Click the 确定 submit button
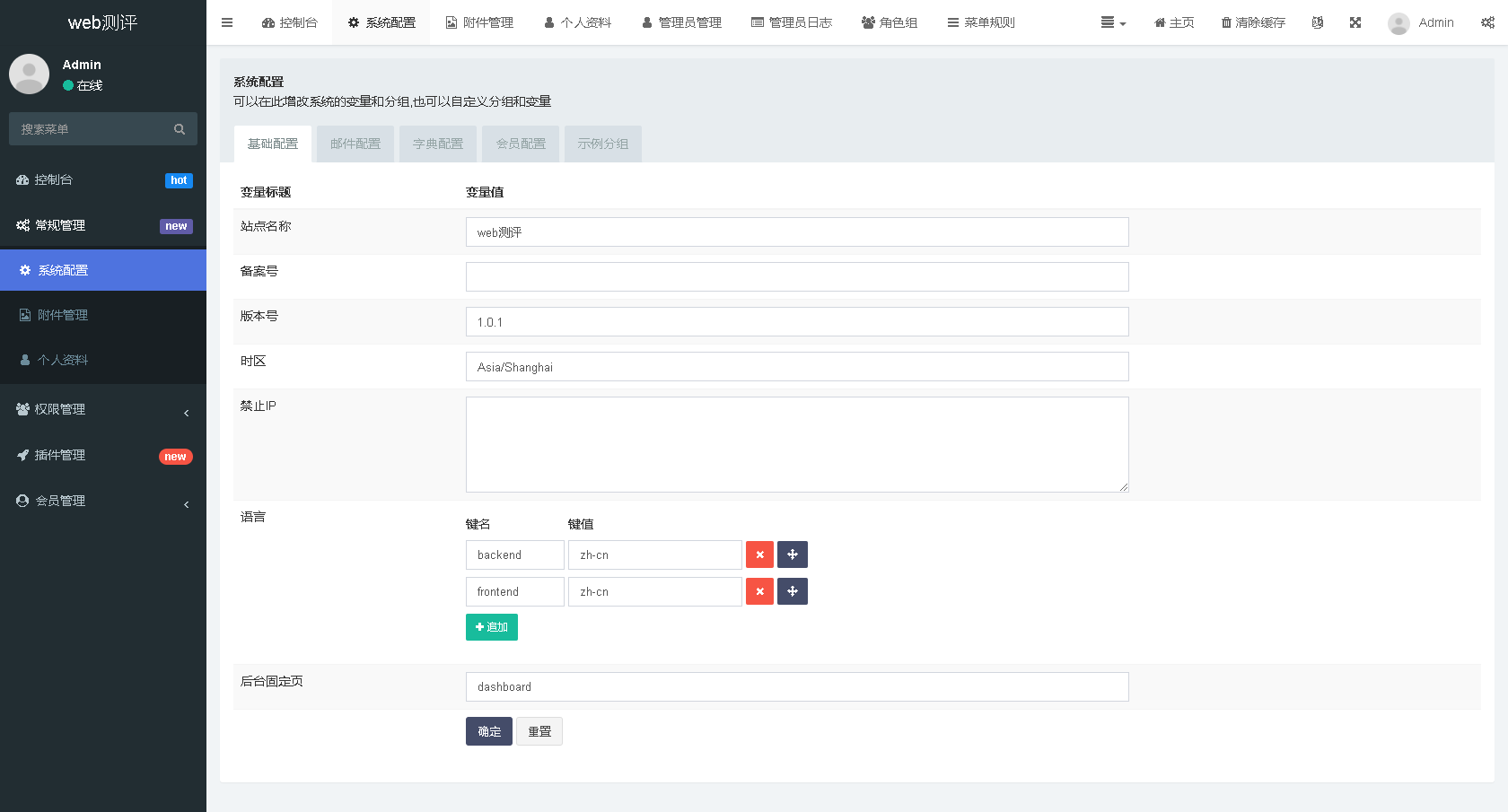 [x=488, y=731]
